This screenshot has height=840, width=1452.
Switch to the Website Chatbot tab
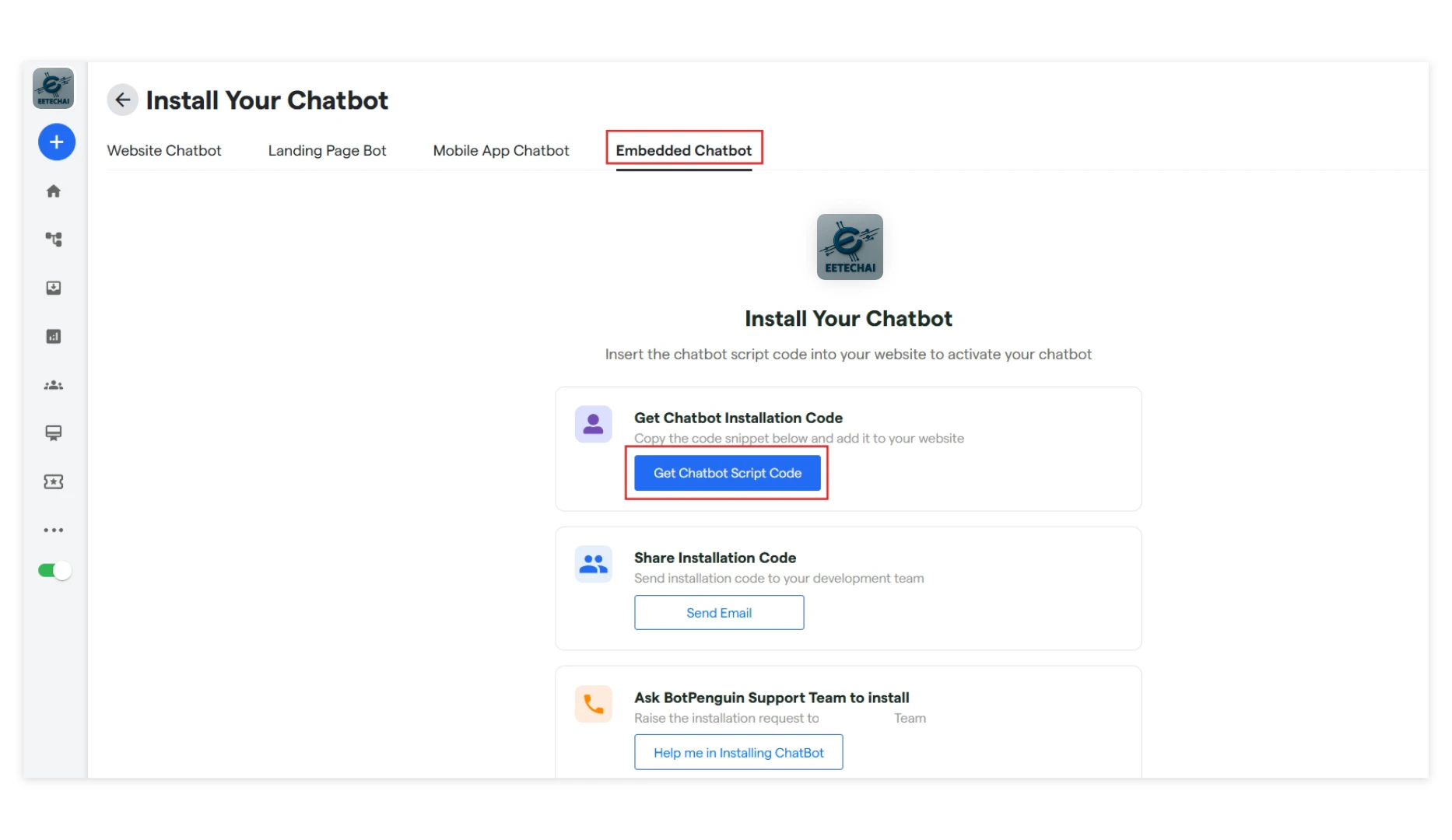coord(164,151)
